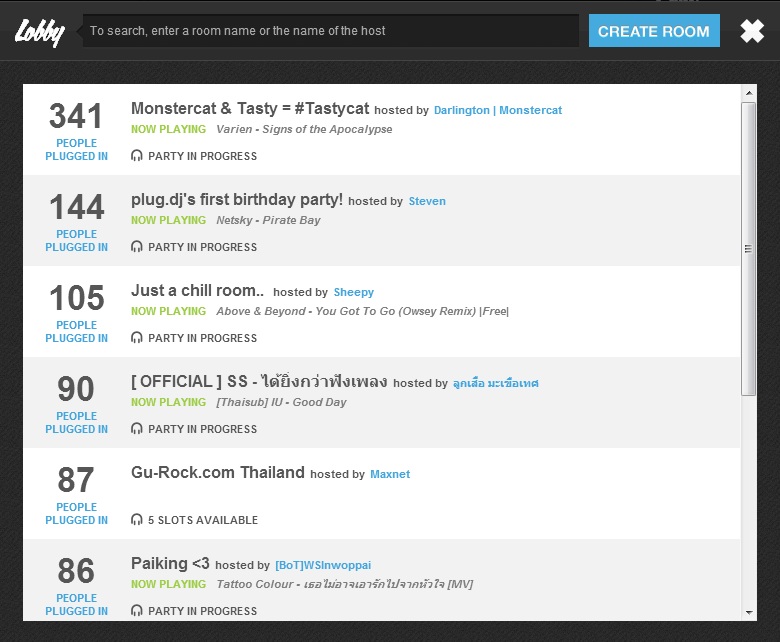The height and width of the screenshot is (642, 780).
Task: Open host profile Darlington | Monstercat
Action: tap(498, 110)
